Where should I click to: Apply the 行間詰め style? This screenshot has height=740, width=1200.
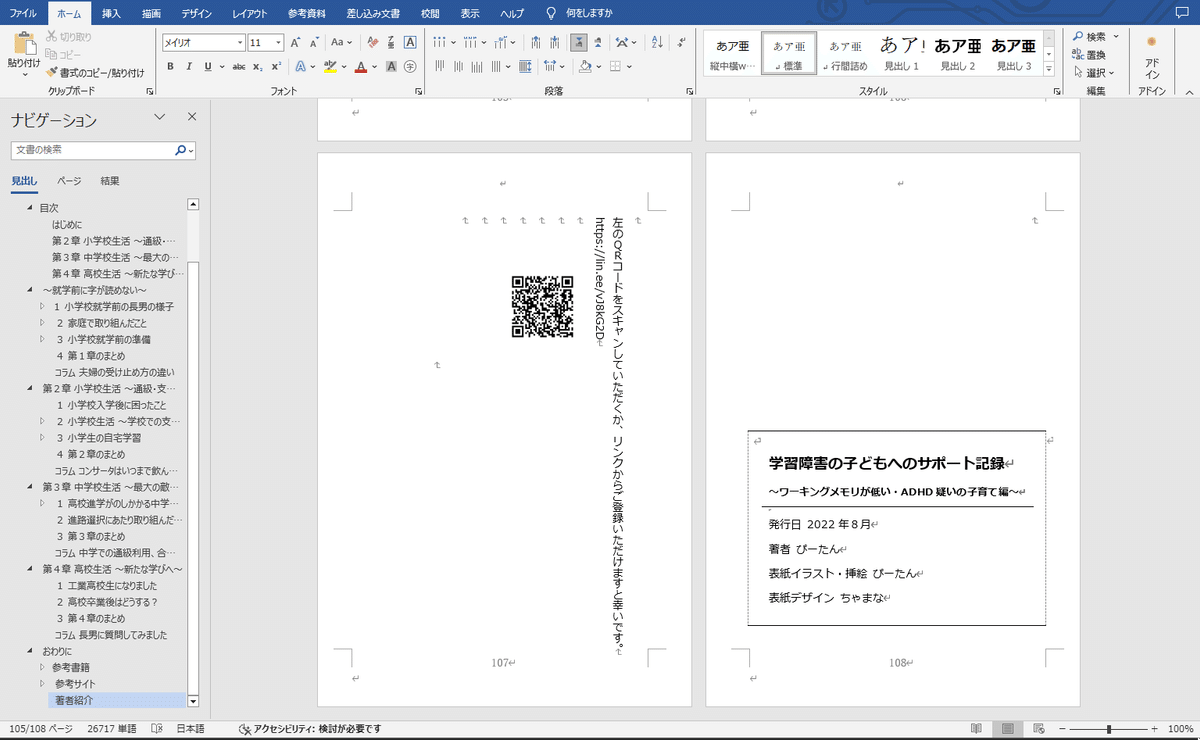tap(845, 54)
